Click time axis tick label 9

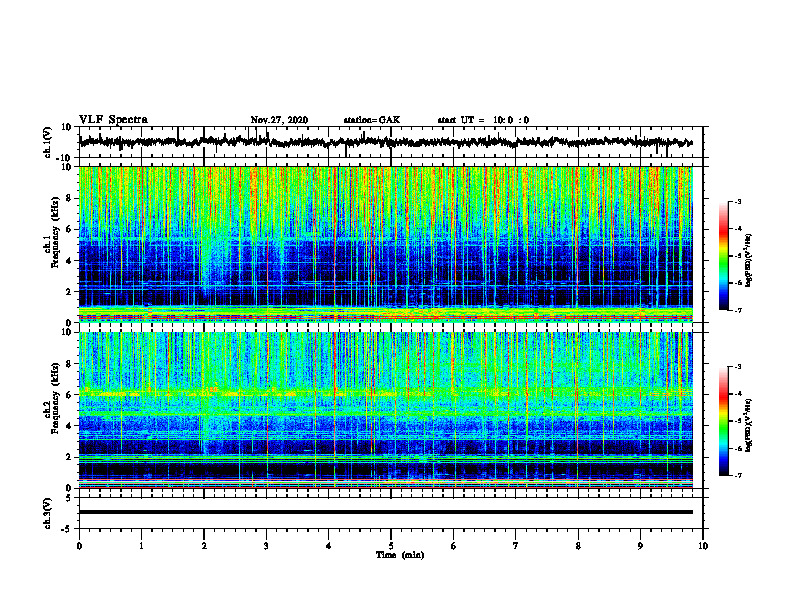click(640, 546)
